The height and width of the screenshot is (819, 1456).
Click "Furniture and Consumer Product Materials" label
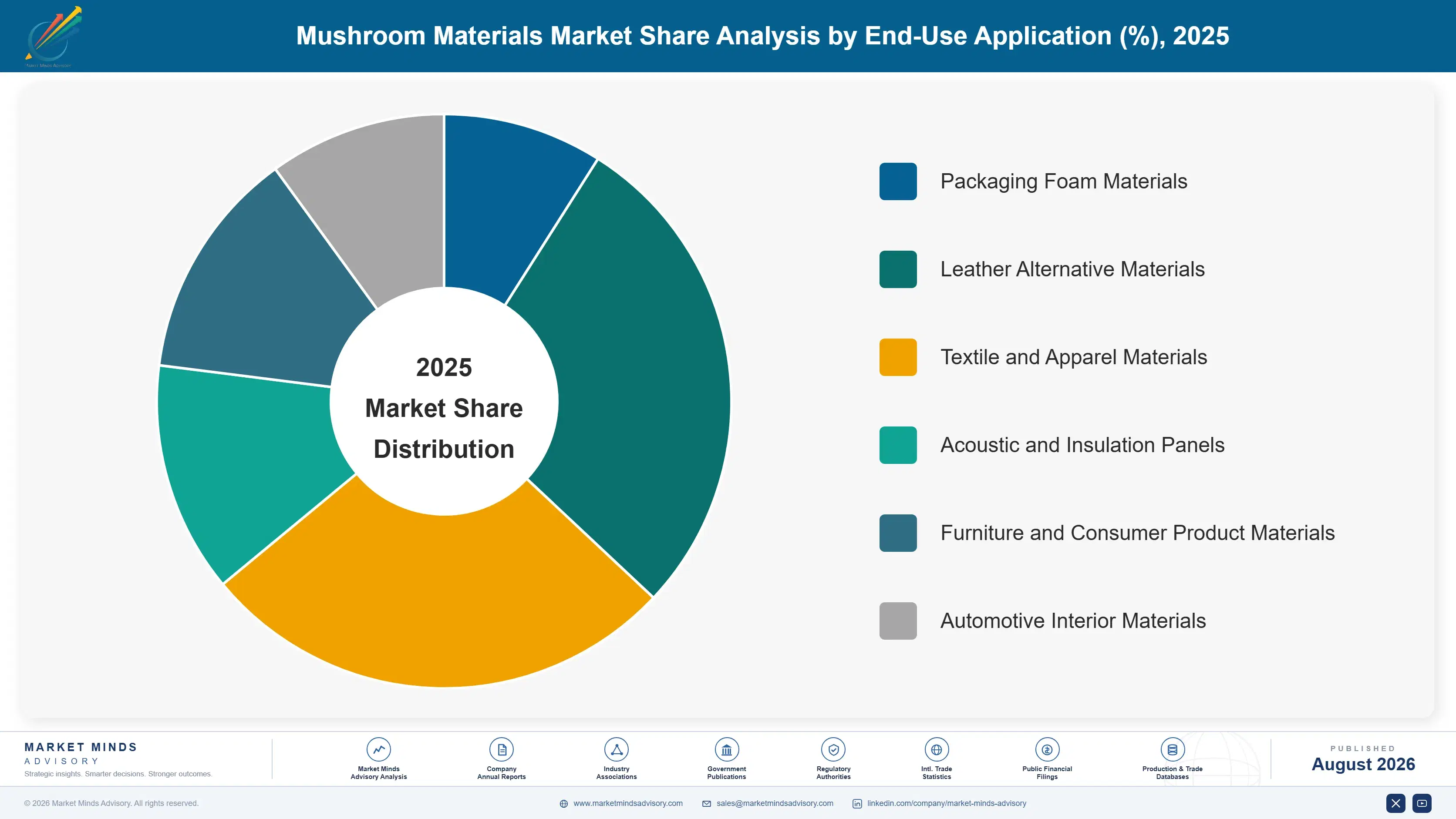(x=1137, y=533)
